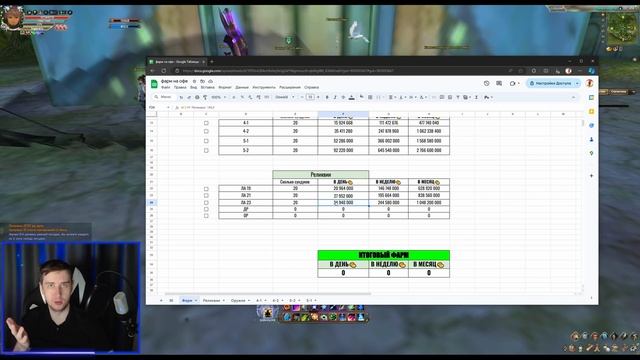This screenshot has width=640, height=360.
Task: Star the spreadsheet document
Action: pos(194,81)
